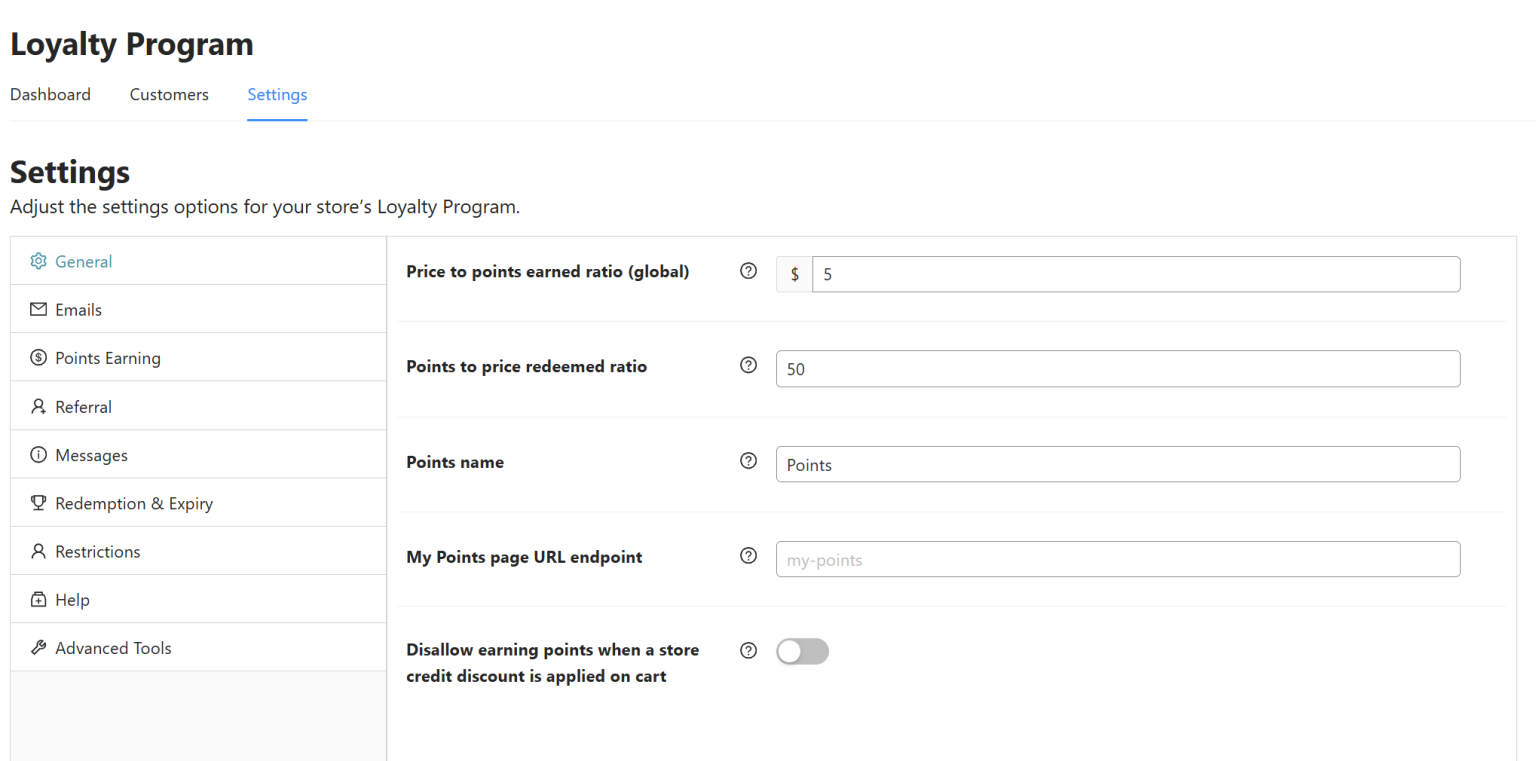This screenshot has width=1536, height=761.
Task: Switch to the Dashboard tab
Action: pyautogui.click(x=50, y=94)
